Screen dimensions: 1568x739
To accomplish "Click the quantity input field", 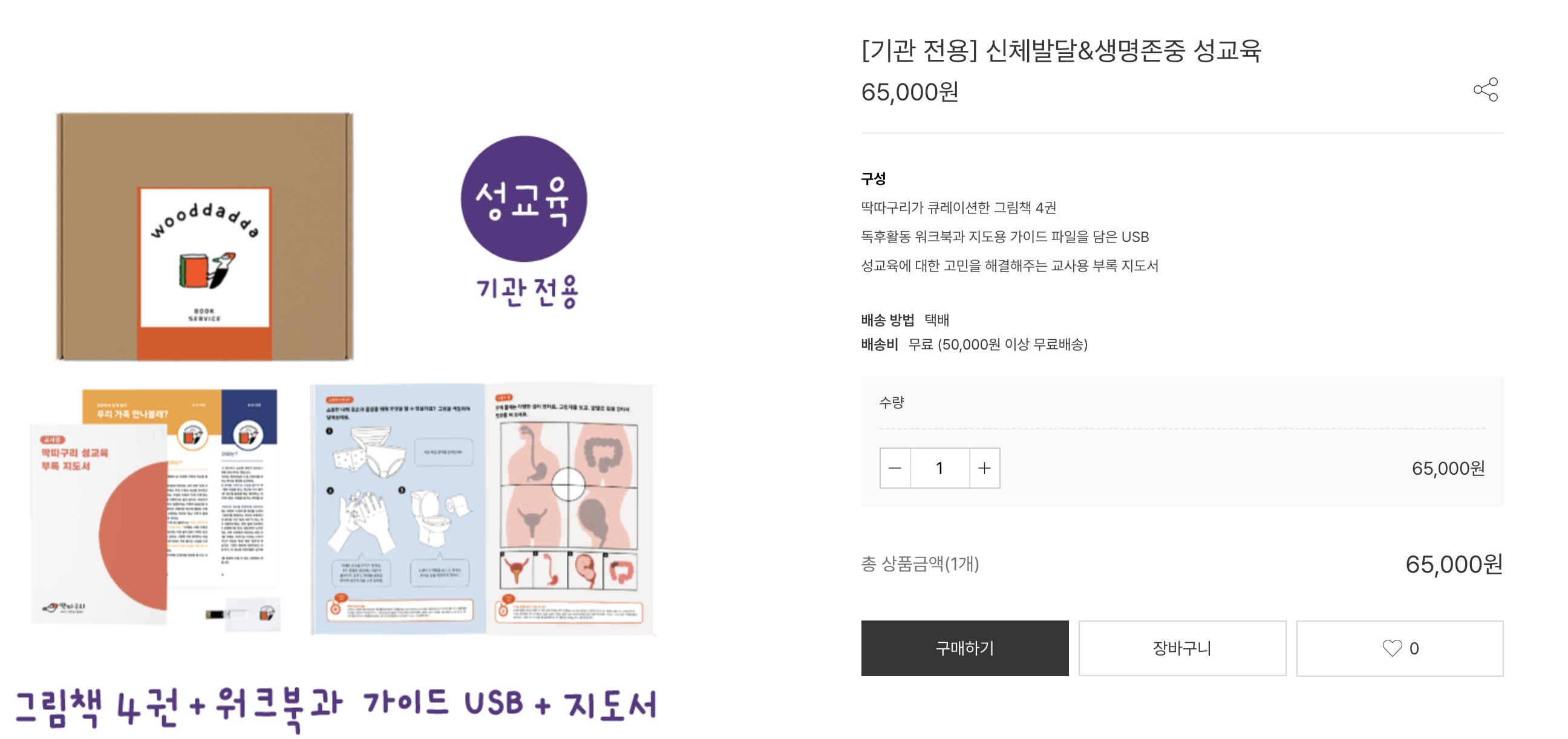I will tap(940, 468).
